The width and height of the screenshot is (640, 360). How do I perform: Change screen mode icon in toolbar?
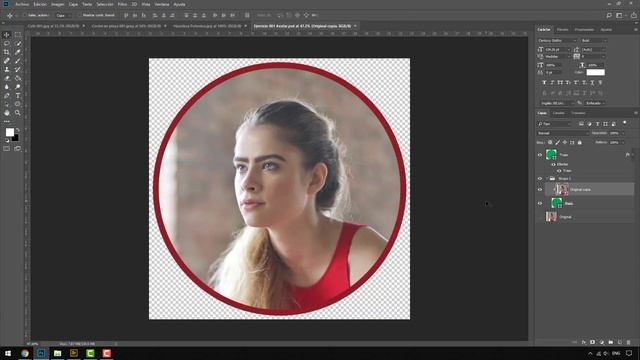18,149
